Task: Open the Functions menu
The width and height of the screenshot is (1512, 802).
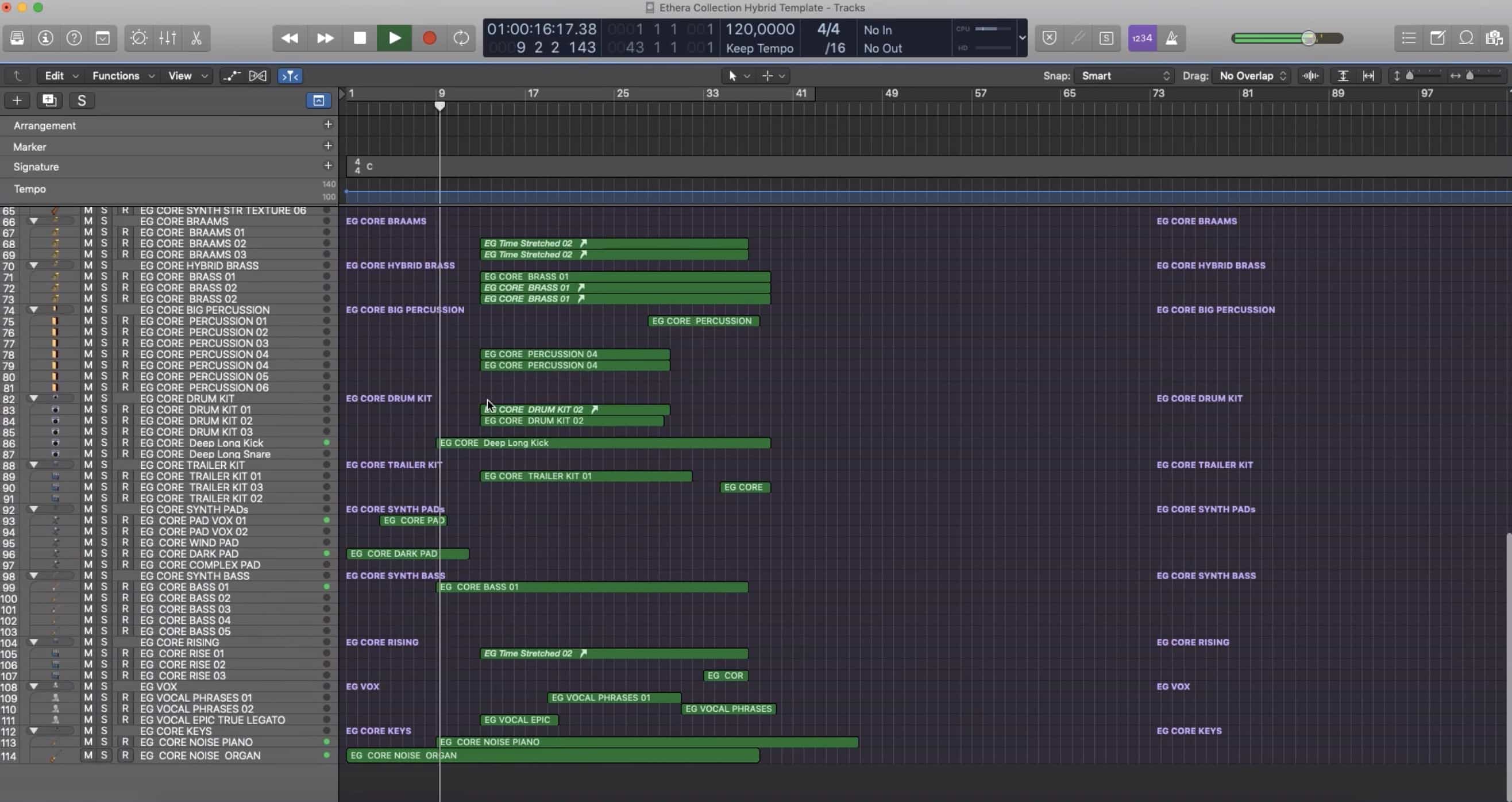Action: click(x=123, y=76)
